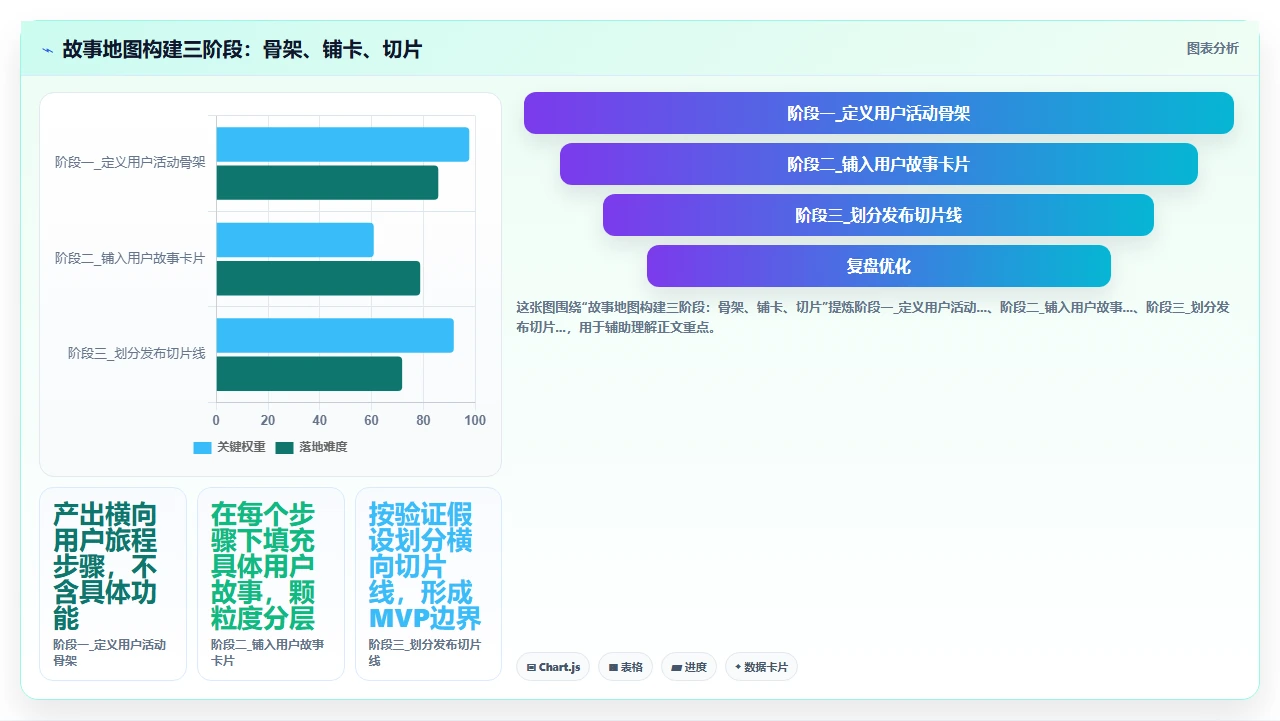Open the card 按验证假设划分横向切片线

(428, 584)
